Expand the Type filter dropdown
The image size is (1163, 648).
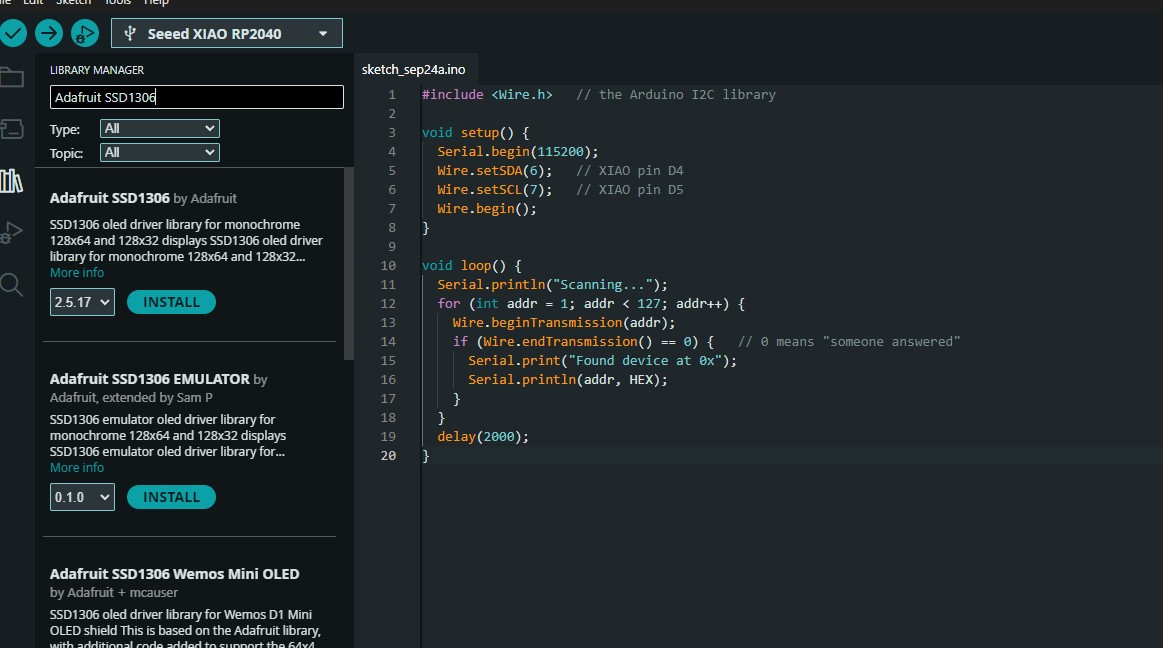[159, 128]
